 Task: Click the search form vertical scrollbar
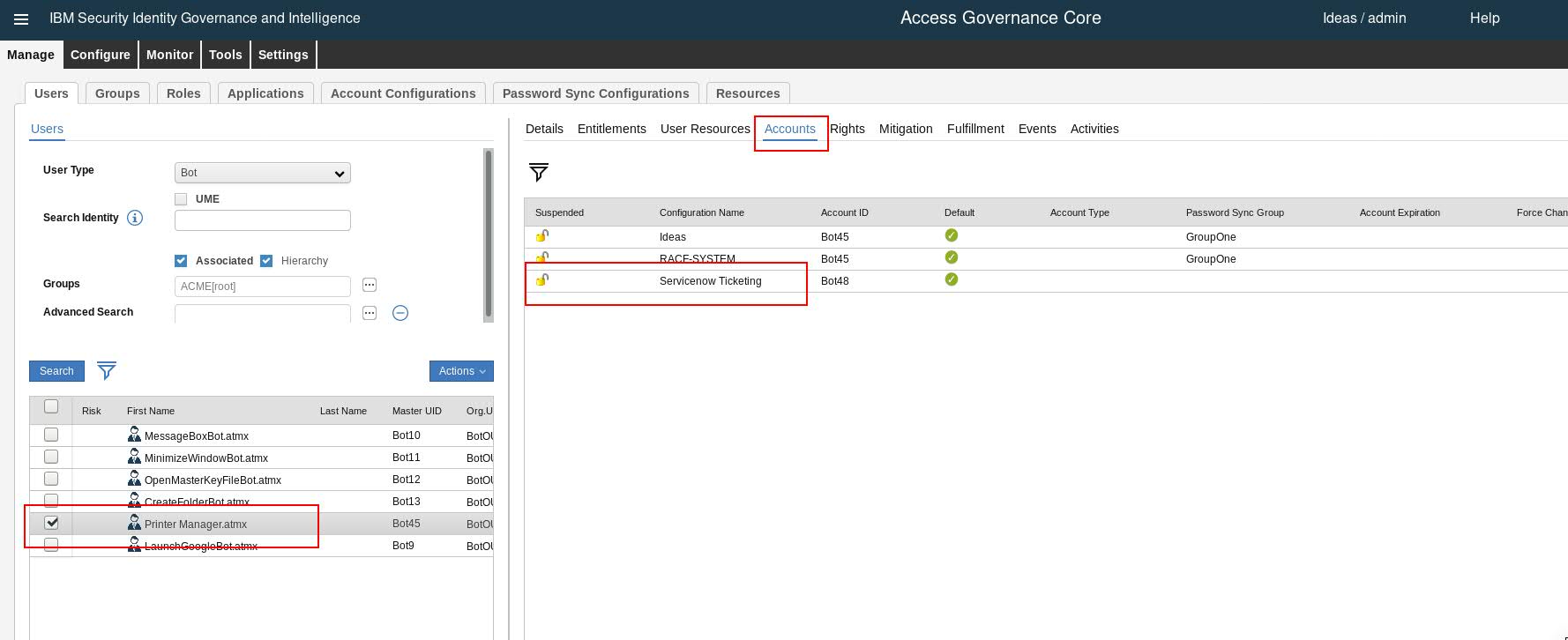coord(489,234)
